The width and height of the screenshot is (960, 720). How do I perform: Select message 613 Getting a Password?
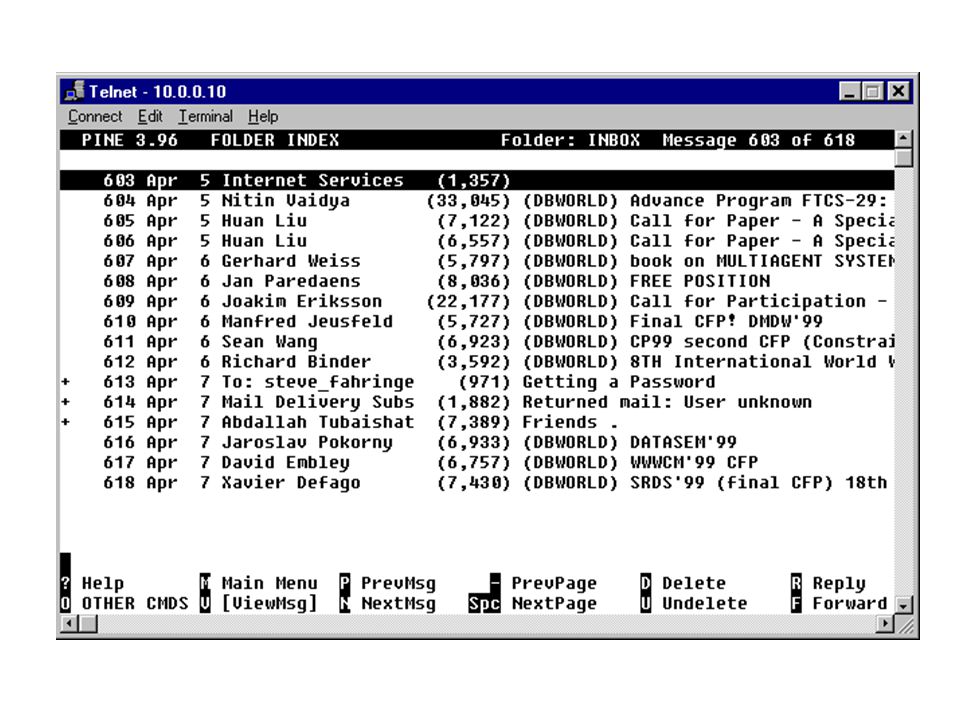click(477, 383)
